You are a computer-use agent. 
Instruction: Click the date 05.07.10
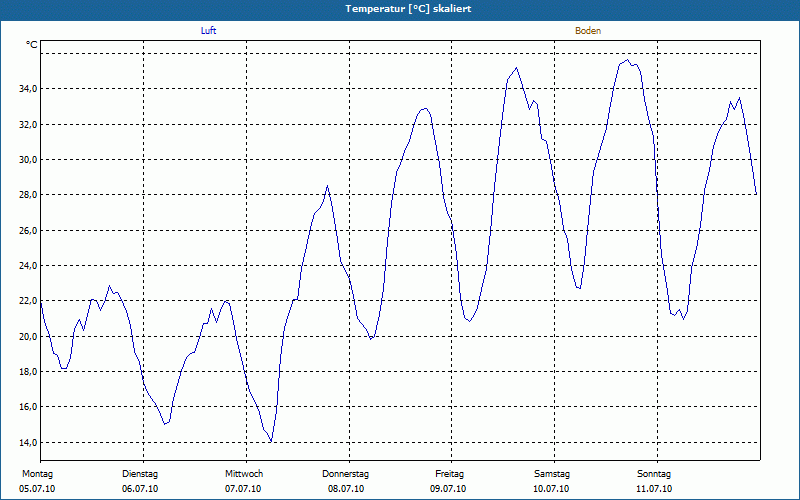[37, 489]
